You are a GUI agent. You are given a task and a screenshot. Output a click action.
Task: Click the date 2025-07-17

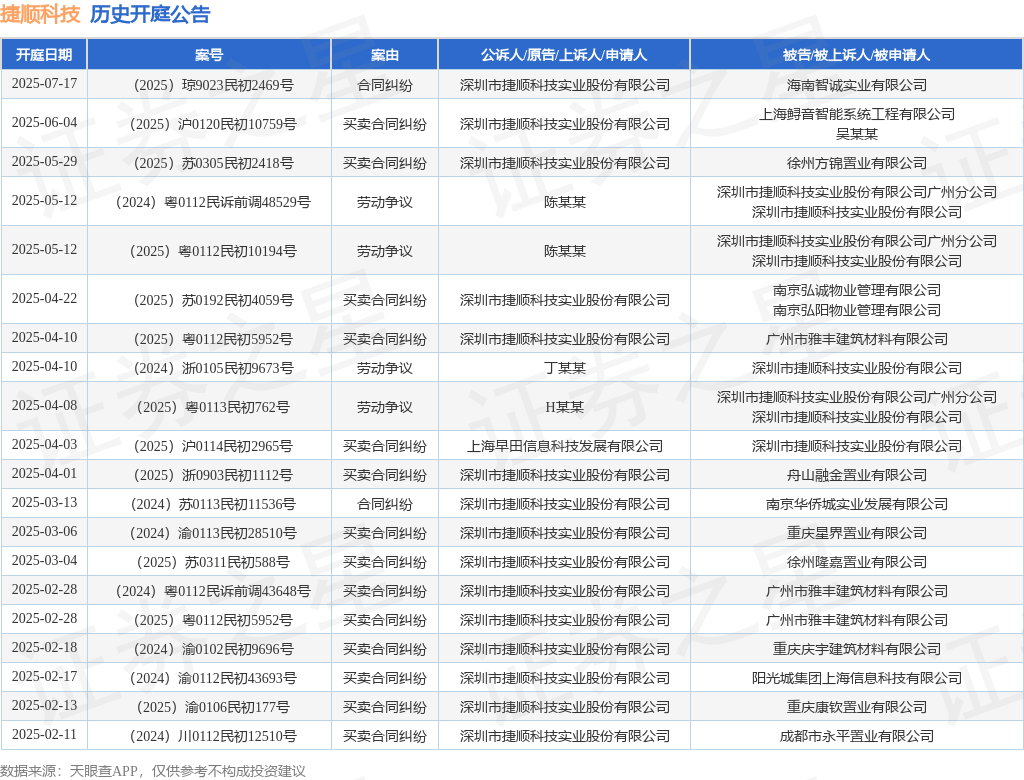click(x=44, y=84)
